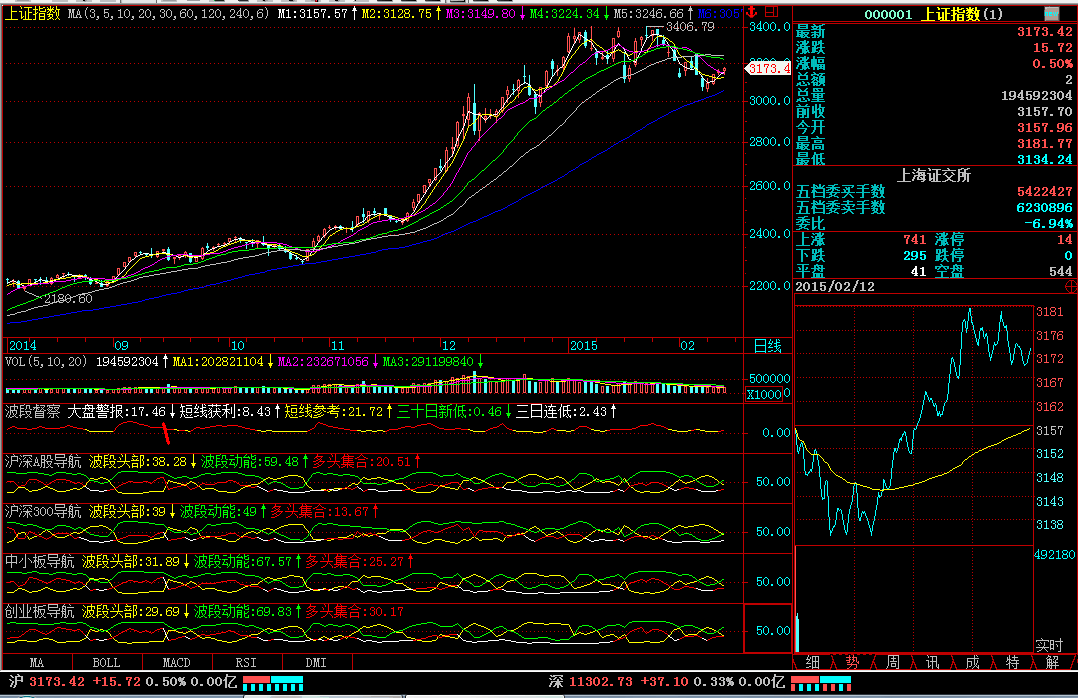Click the 2180.60 low price annotation
Screen dimensions: 1078x698
(x=68, y=298)
